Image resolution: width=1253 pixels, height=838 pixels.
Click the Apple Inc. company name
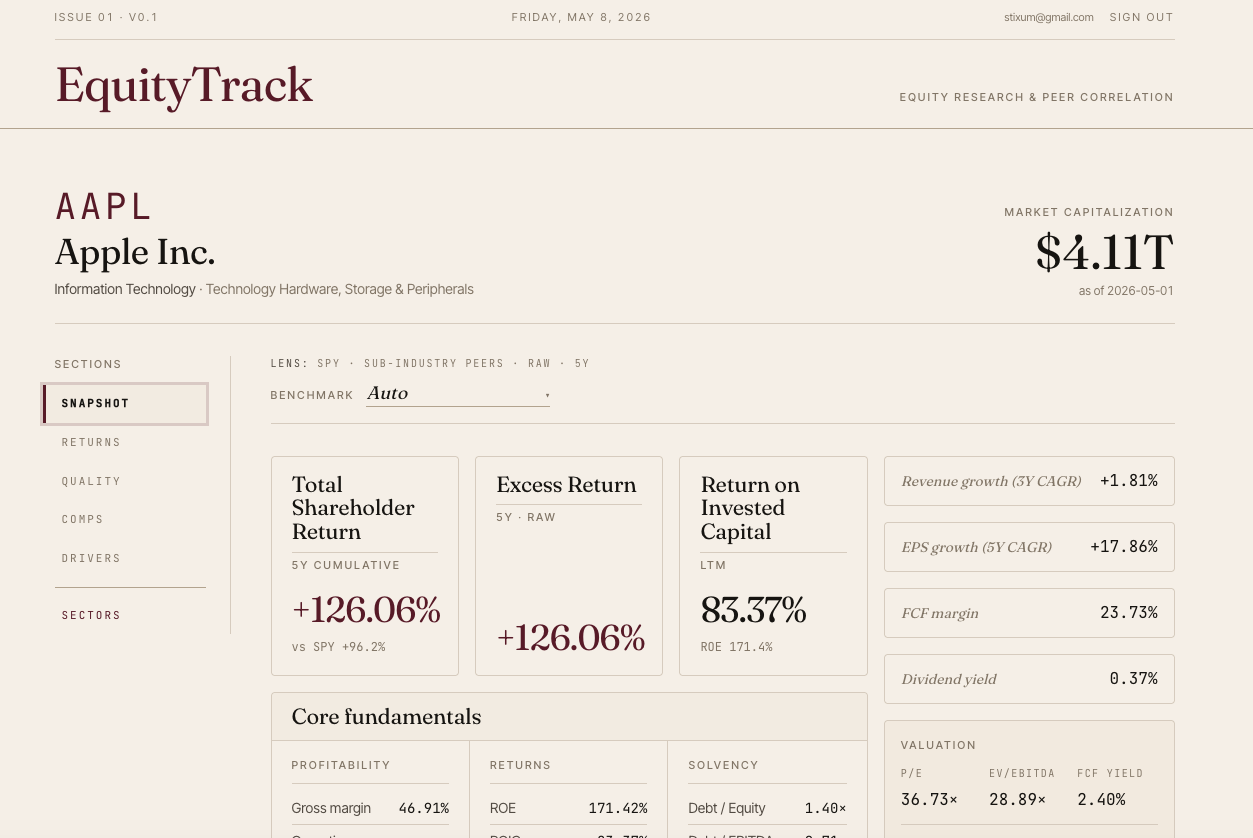[x=135, y=252]
